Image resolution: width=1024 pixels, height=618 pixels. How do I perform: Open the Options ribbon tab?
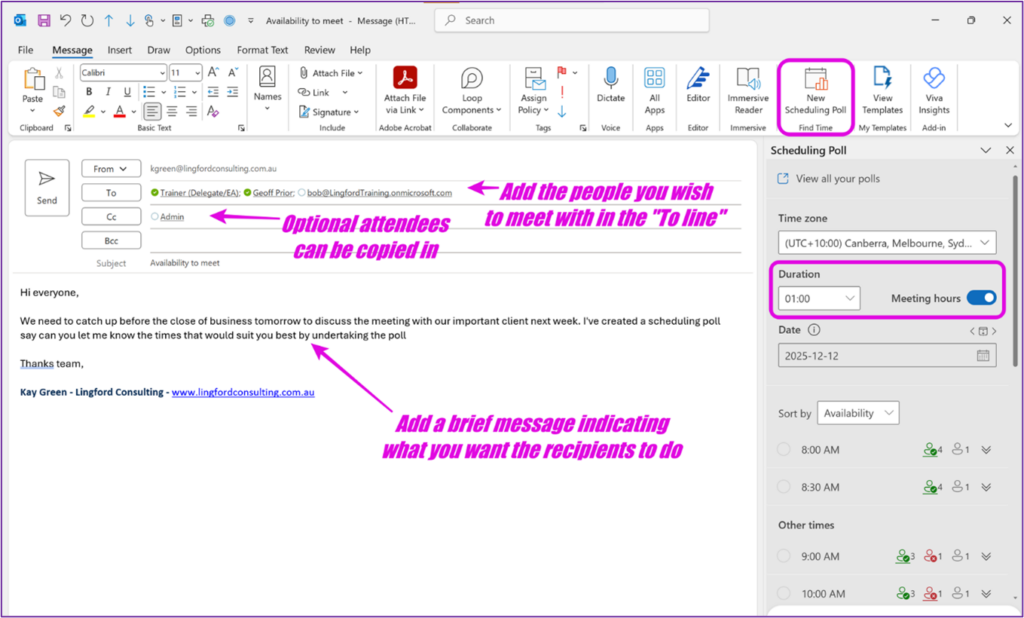pos(202,49)
